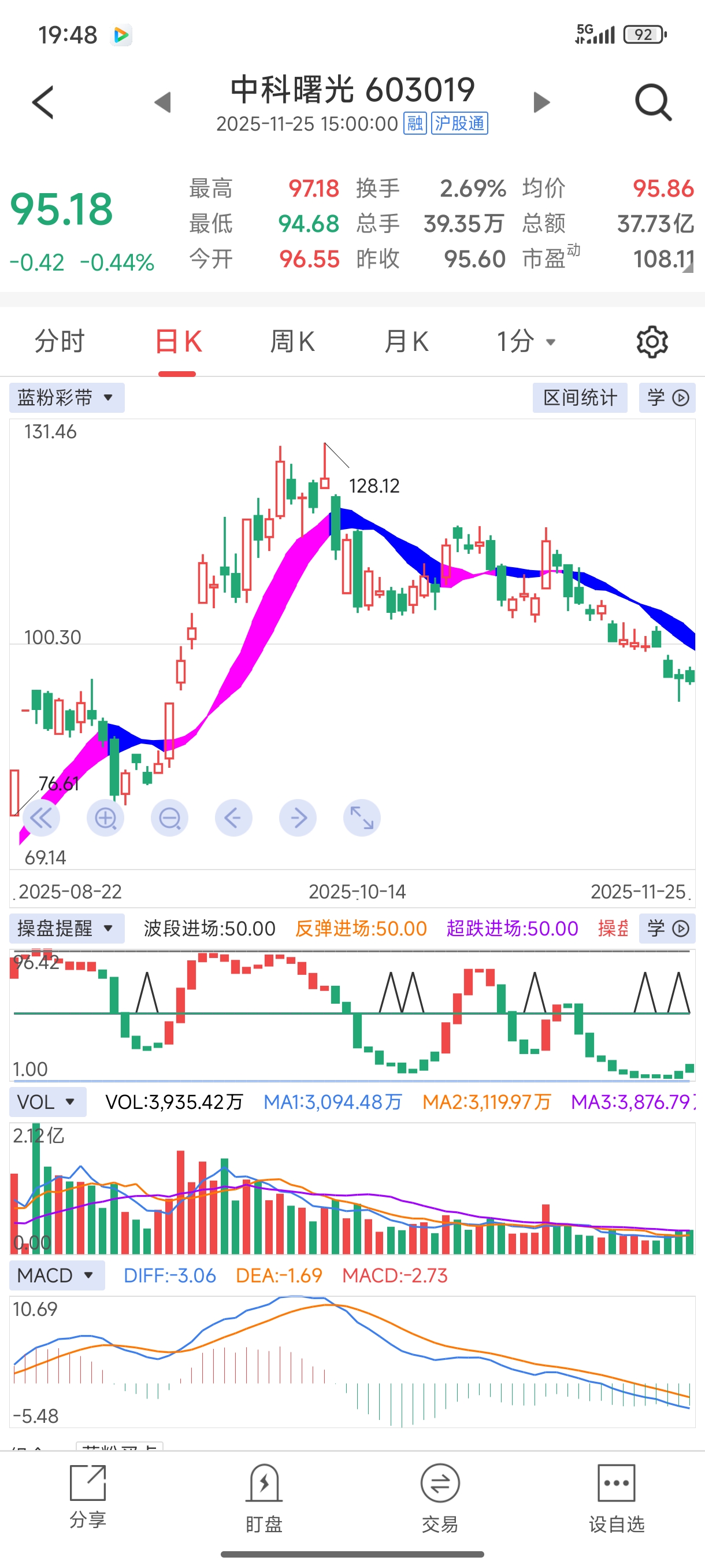Switch to 月K tab

pyautogui.click(x=406, y=342)
